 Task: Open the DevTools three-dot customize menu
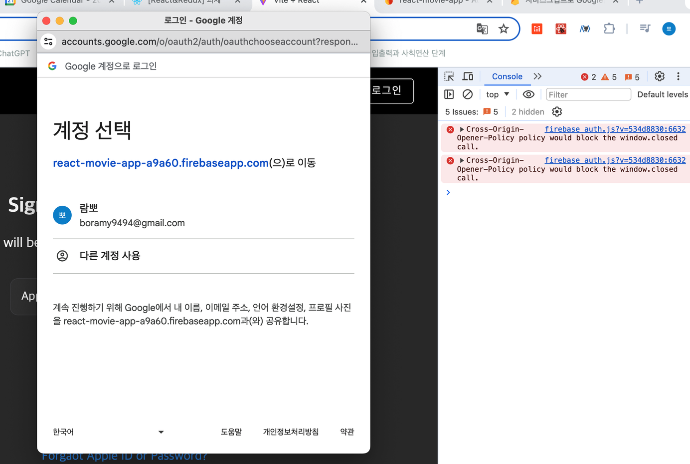(678, 76)
